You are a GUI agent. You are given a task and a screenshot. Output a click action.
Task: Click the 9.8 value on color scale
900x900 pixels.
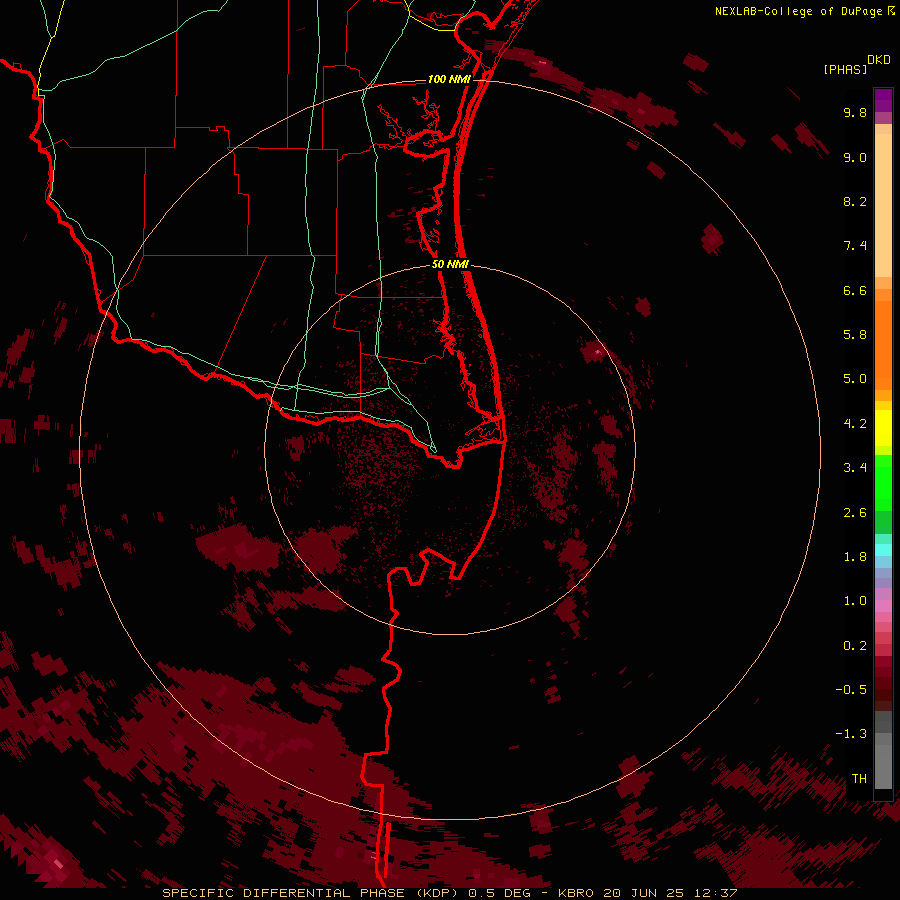coord(855,112)
